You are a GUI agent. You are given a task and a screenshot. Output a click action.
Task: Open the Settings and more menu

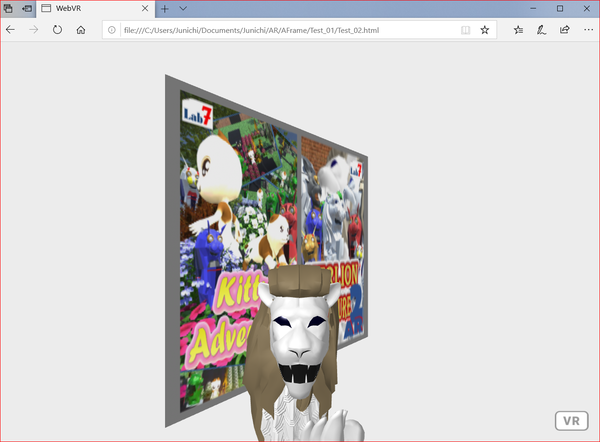[589, 30]
